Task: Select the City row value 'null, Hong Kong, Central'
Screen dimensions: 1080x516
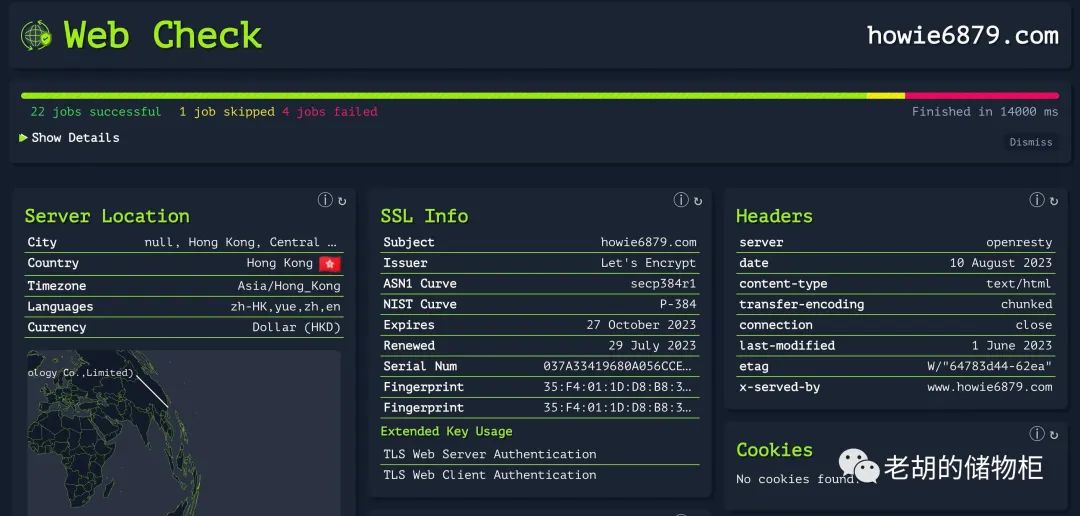Action: pos(242,242)
